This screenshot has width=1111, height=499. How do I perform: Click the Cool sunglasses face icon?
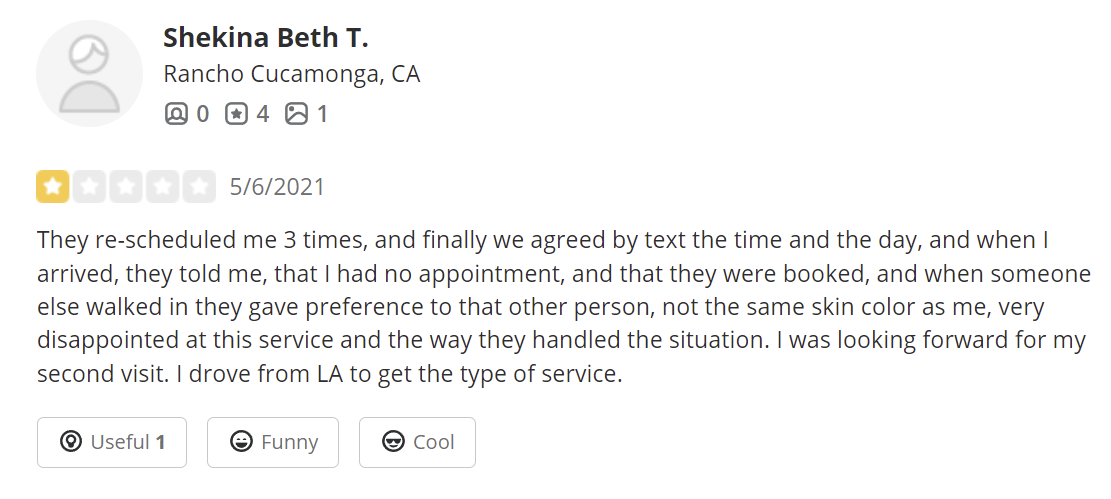point(394,442)
